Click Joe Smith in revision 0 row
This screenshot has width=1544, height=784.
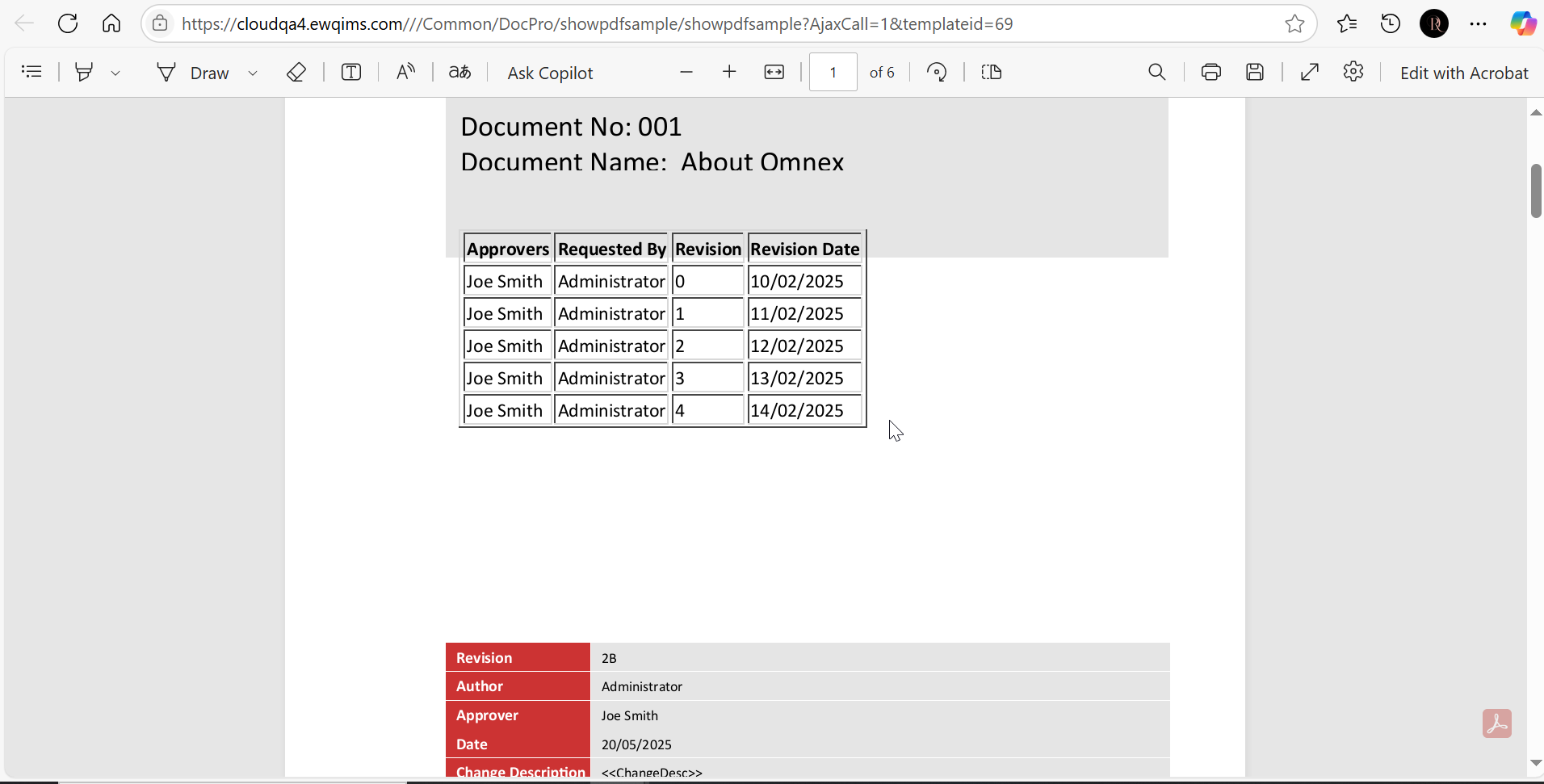505,281
